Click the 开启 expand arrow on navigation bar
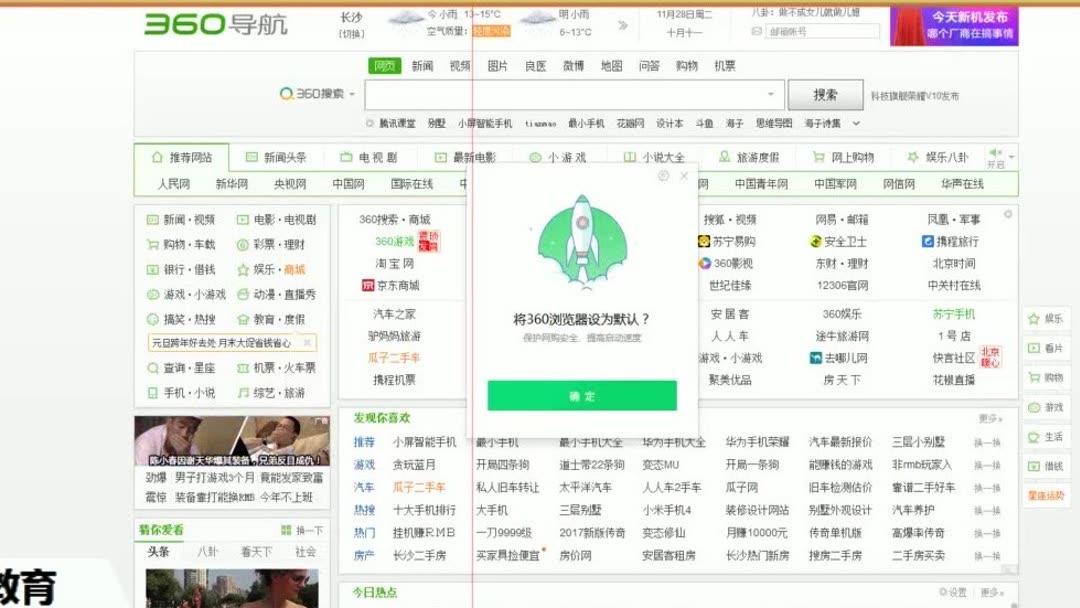 [1011, 157]
